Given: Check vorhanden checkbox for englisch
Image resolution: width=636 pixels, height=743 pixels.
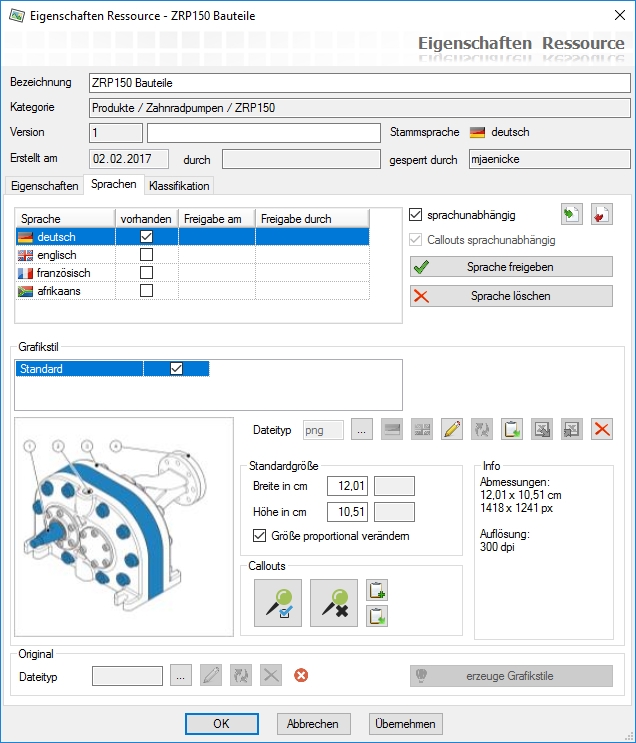Looking at the screenshot, I should [x=146, y=254].
